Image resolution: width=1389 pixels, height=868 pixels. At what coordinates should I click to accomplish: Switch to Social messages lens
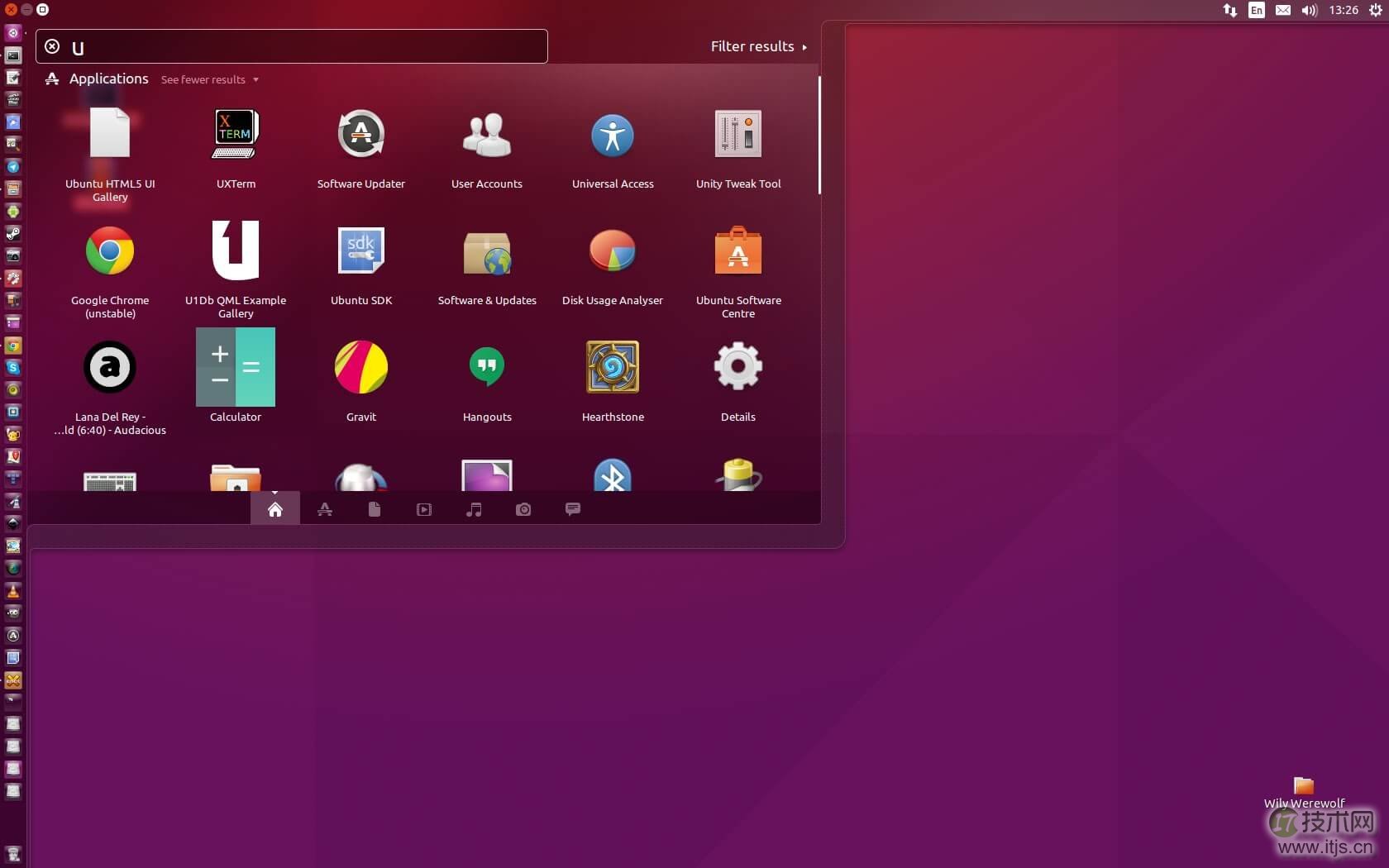[573, 509]
